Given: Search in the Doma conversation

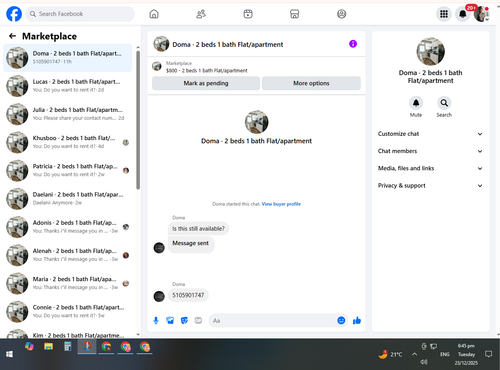Looking at the screenshot, I should (x=444, y=103).
